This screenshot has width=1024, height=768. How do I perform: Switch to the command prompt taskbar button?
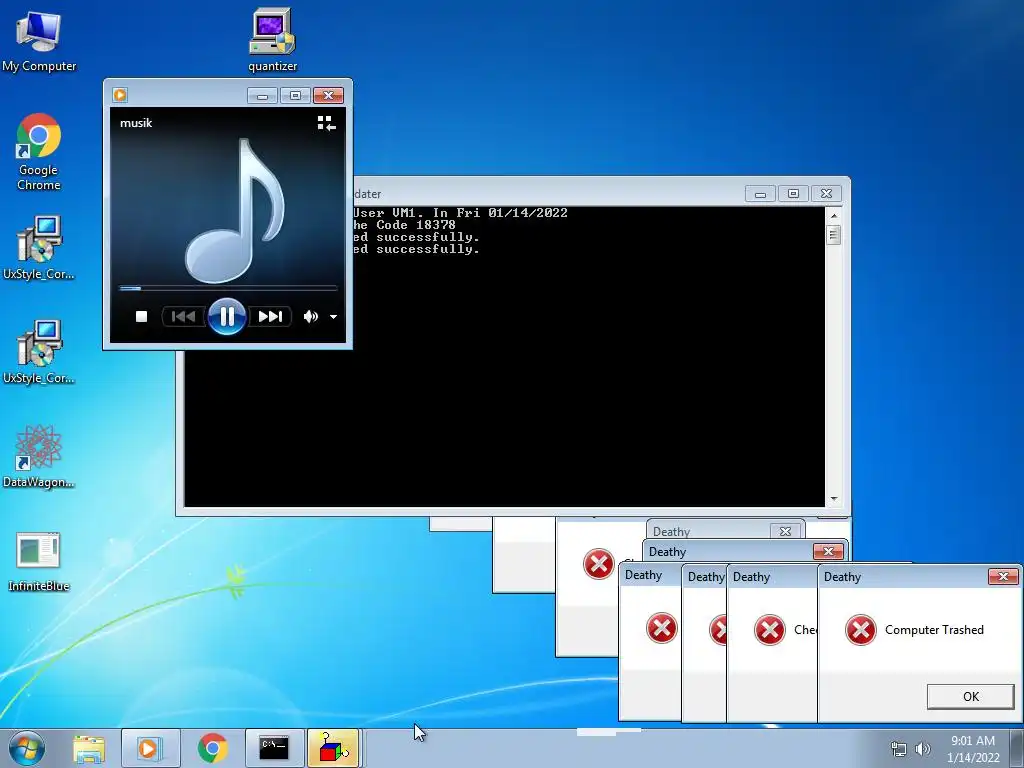[274, 748]
